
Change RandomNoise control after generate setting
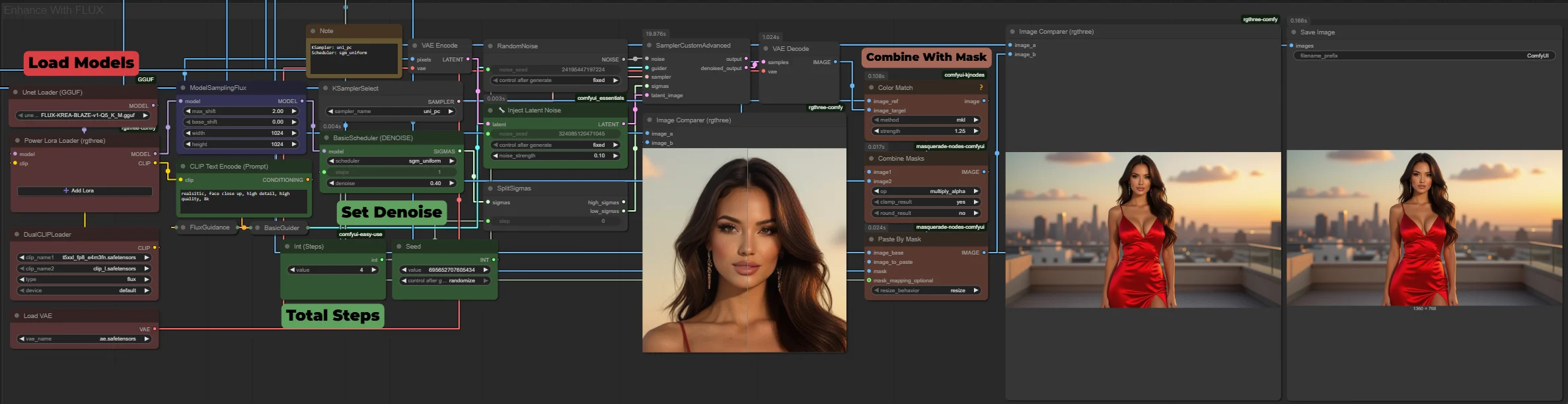pos(555,81)
